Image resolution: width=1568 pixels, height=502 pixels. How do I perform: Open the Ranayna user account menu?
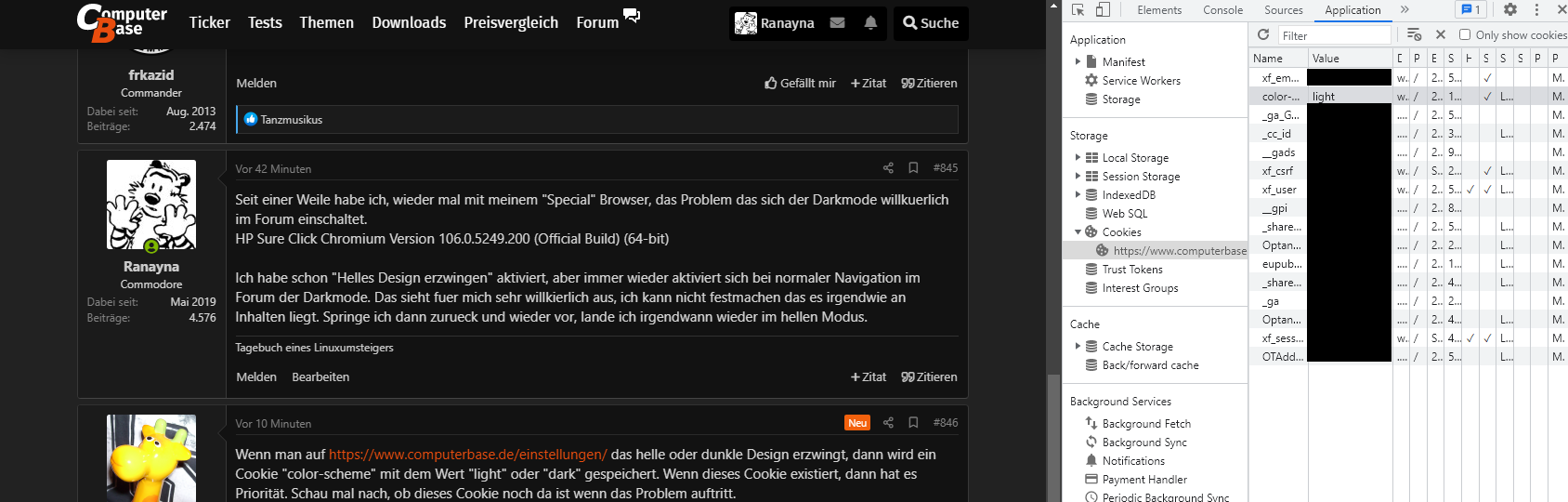[775, 23]
